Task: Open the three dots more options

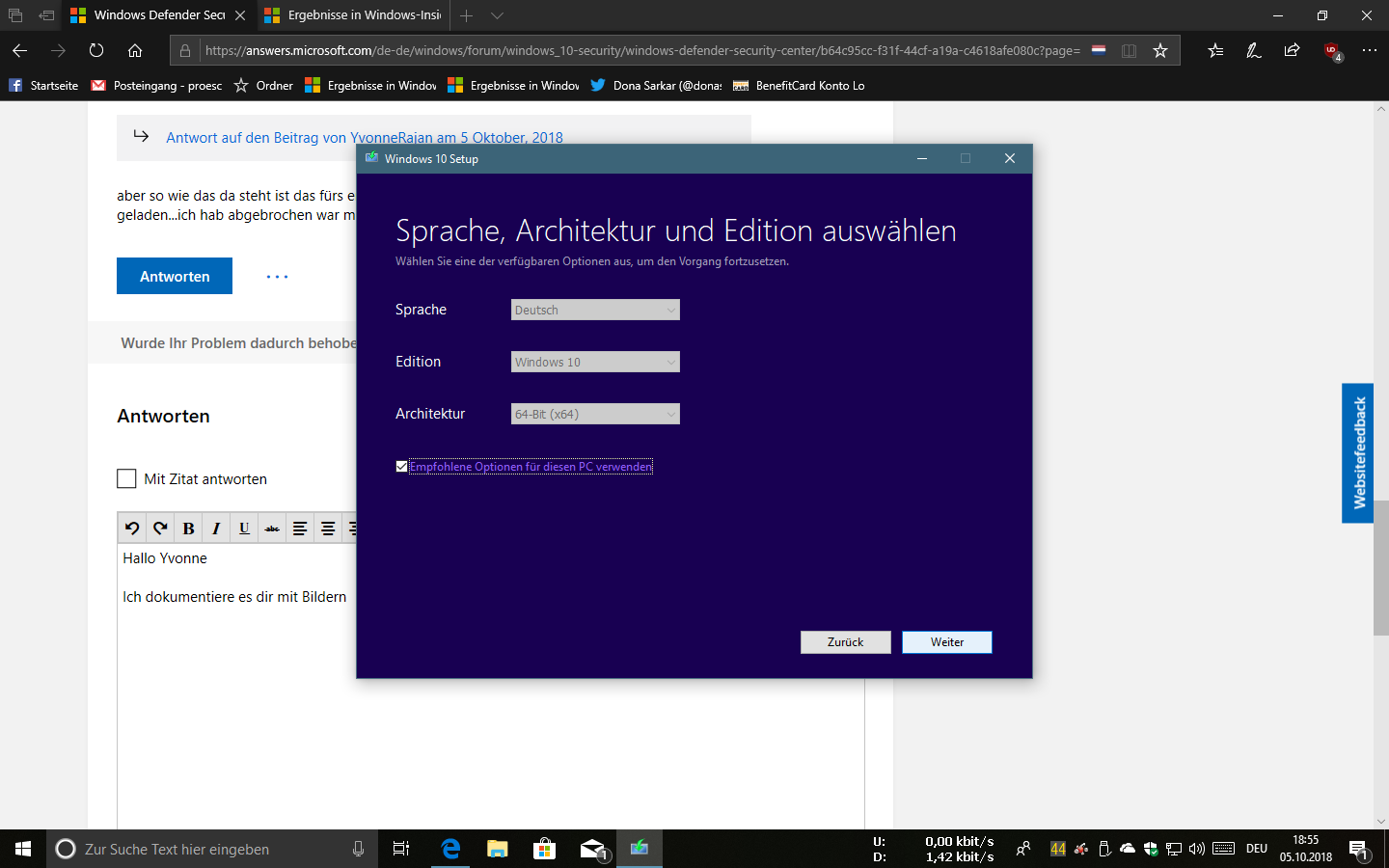Action: [277, 277]
